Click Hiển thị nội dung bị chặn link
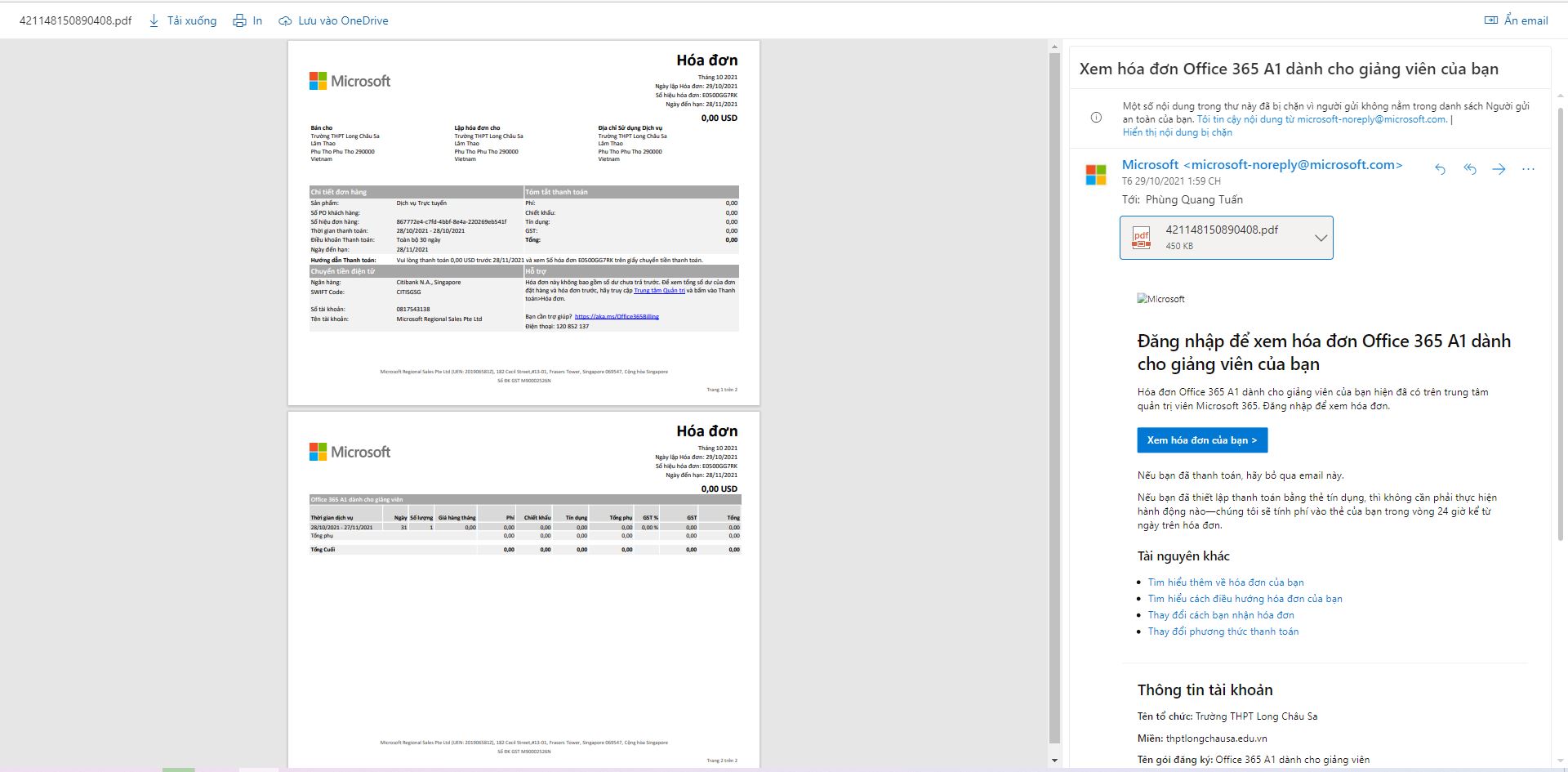This screenshot has width=1568, height=772. click(1177, 132)
